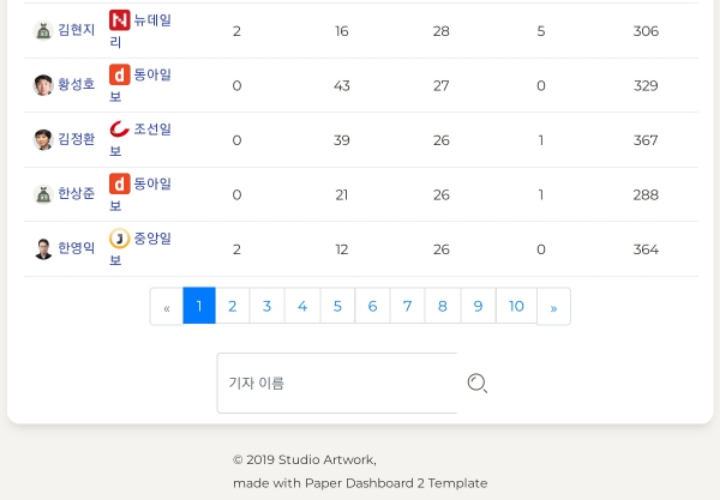Click 동아일보 logo in 황성호's row
The height and width of the screenshot is (500, 720).
point(120,75)
